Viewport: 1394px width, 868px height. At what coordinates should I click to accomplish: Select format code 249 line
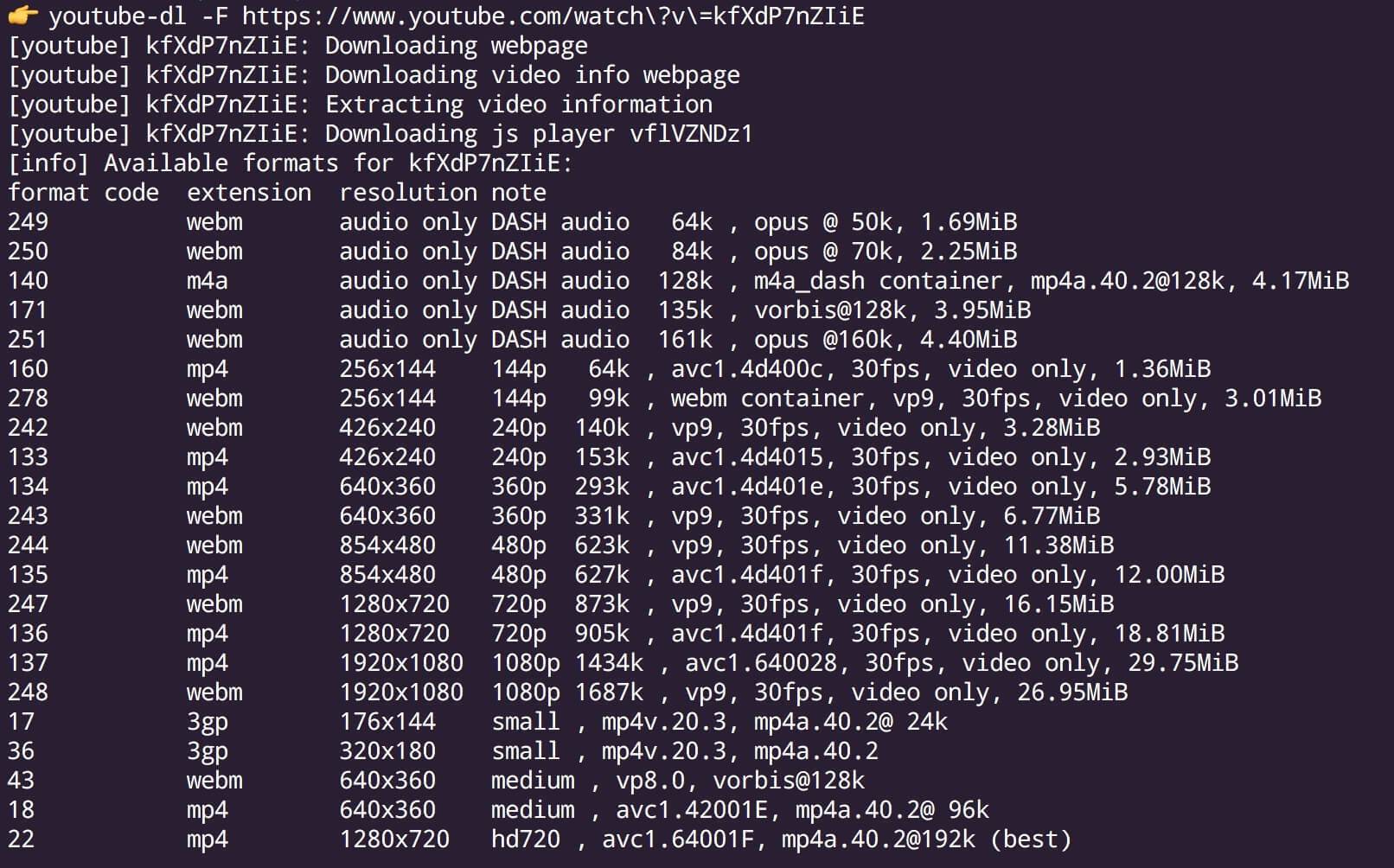[x=513, y=222]
